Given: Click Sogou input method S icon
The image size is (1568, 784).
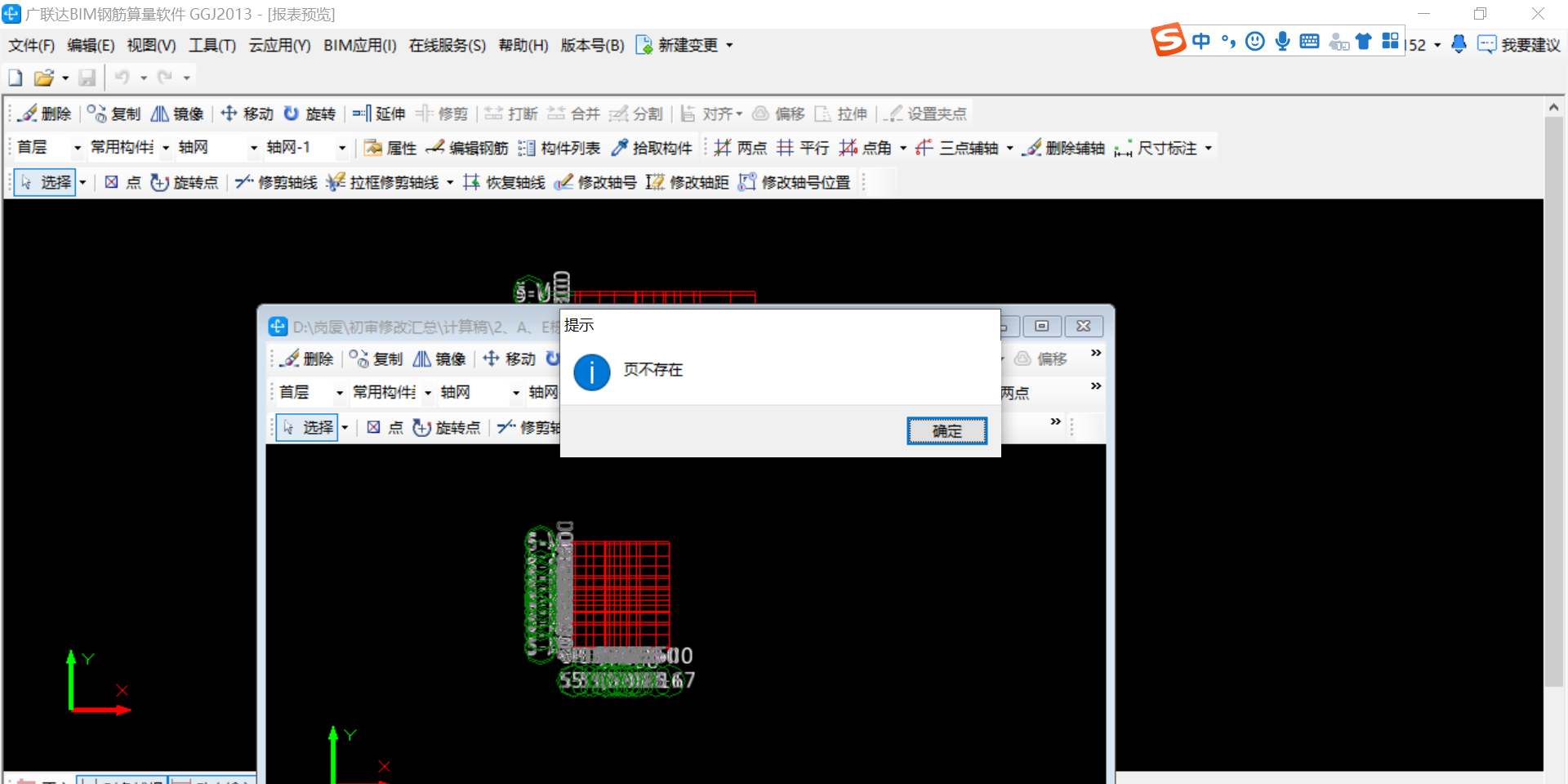Looking at the screenshot, I should [1169, 40].
